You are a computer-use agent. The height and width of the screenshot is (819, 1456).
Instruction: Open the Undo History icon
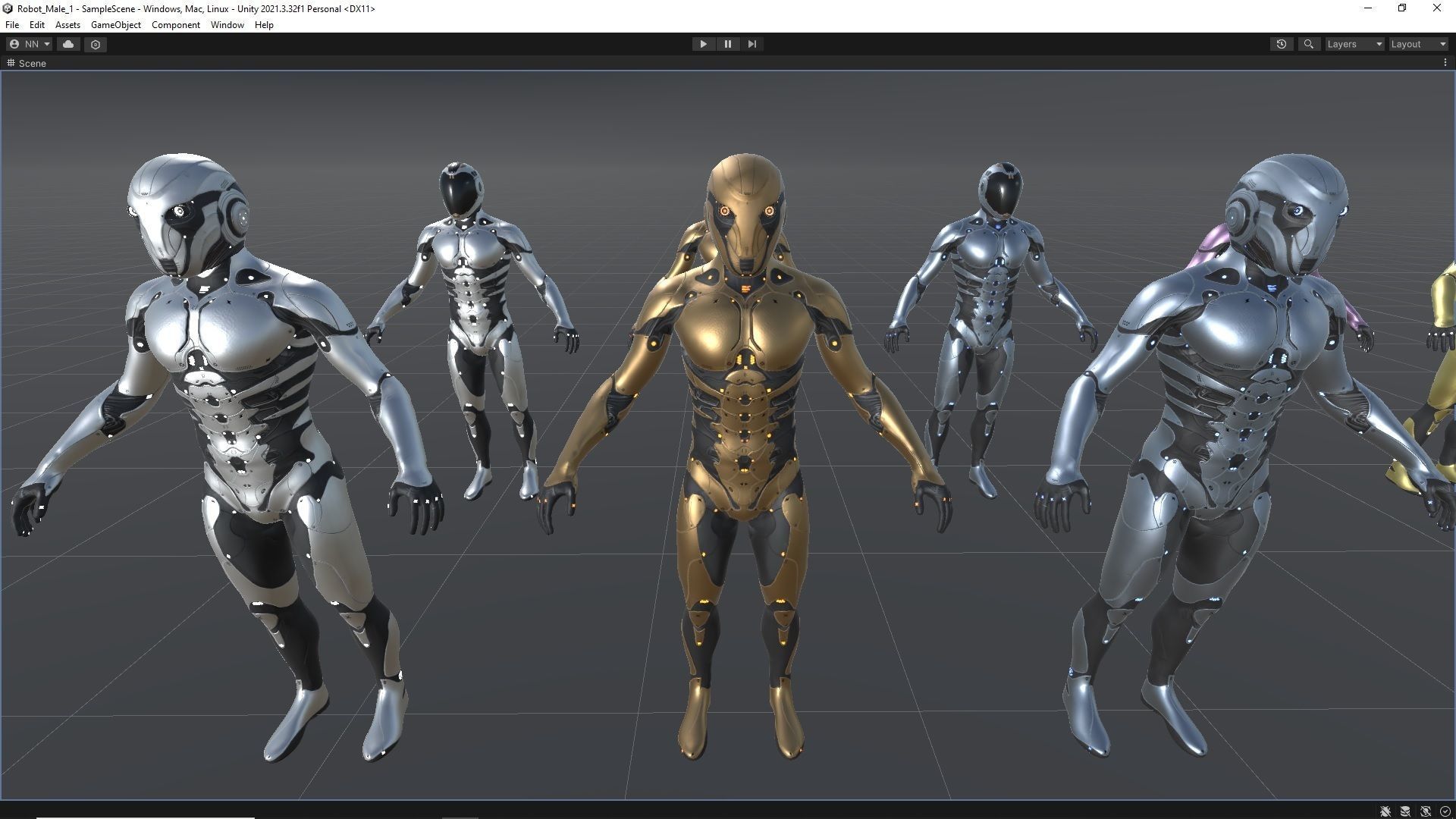click(x=1282, y=44)
